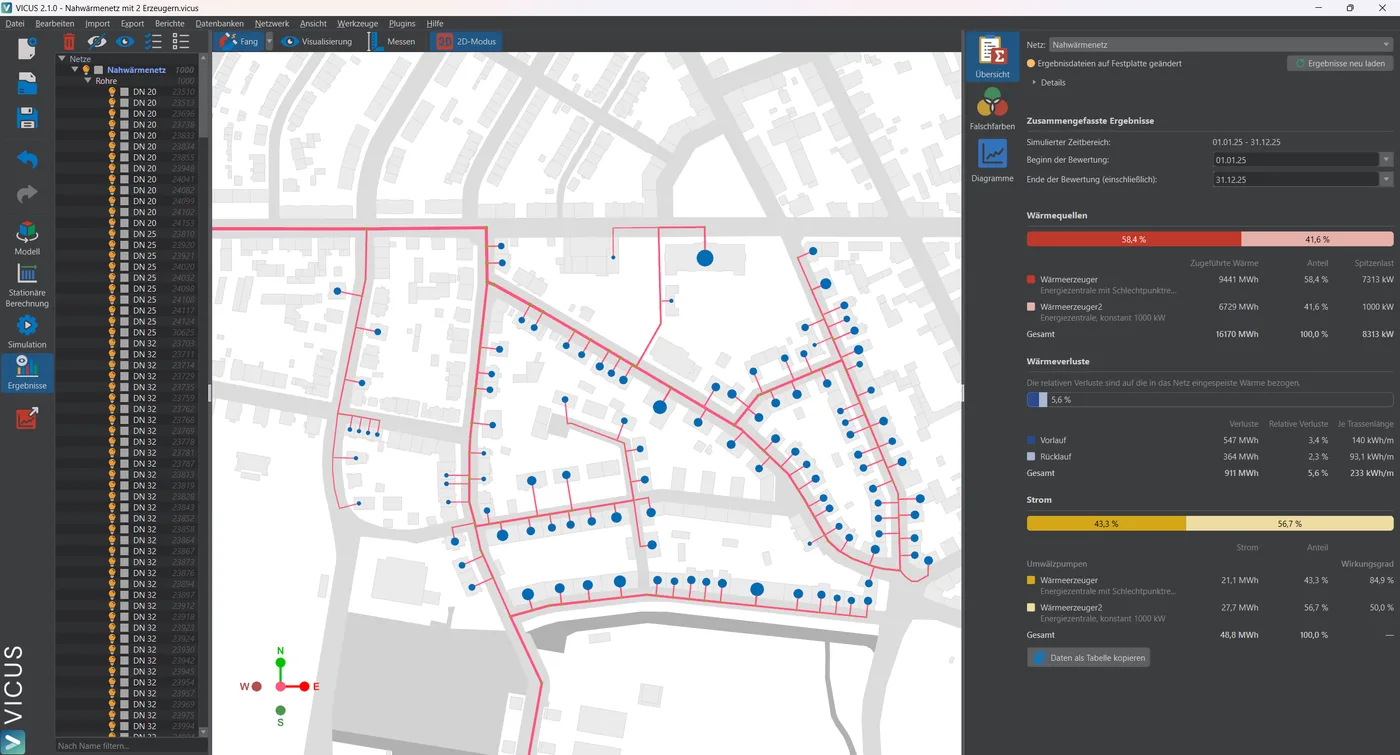Delete selection with the red trash icon
Viewport: 1400px width, 755px height.
tap(69, 42)
